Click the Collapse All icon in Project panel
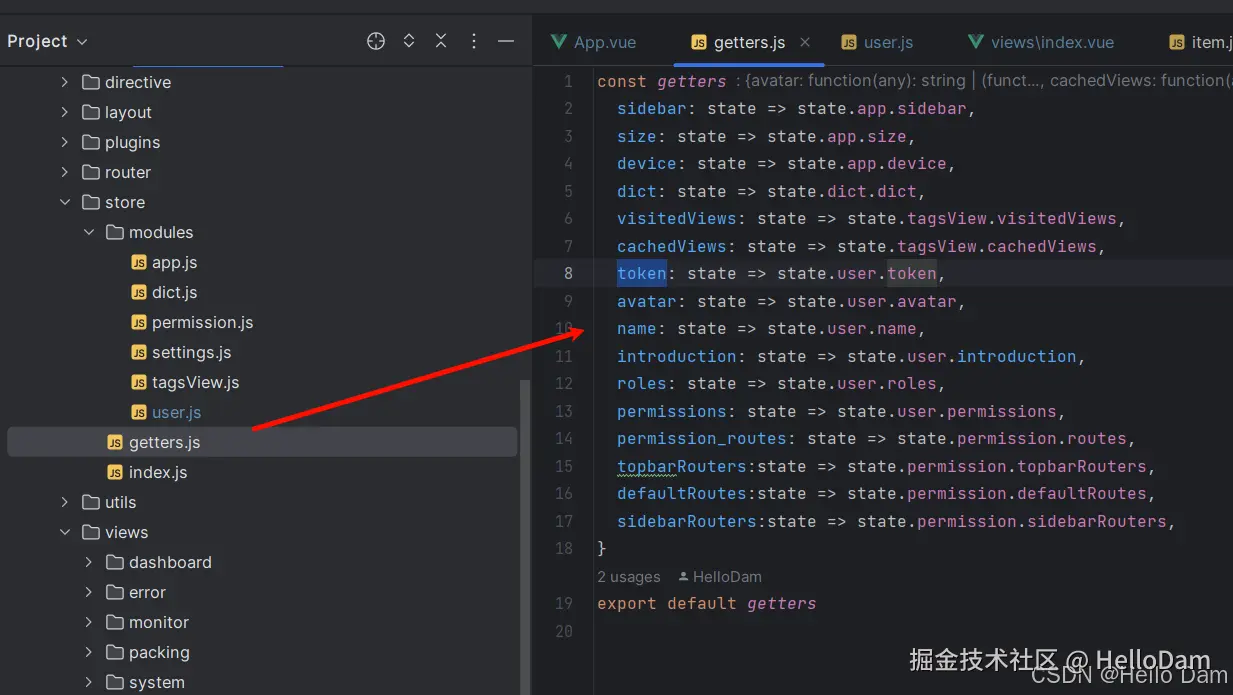 pos(441,41)
